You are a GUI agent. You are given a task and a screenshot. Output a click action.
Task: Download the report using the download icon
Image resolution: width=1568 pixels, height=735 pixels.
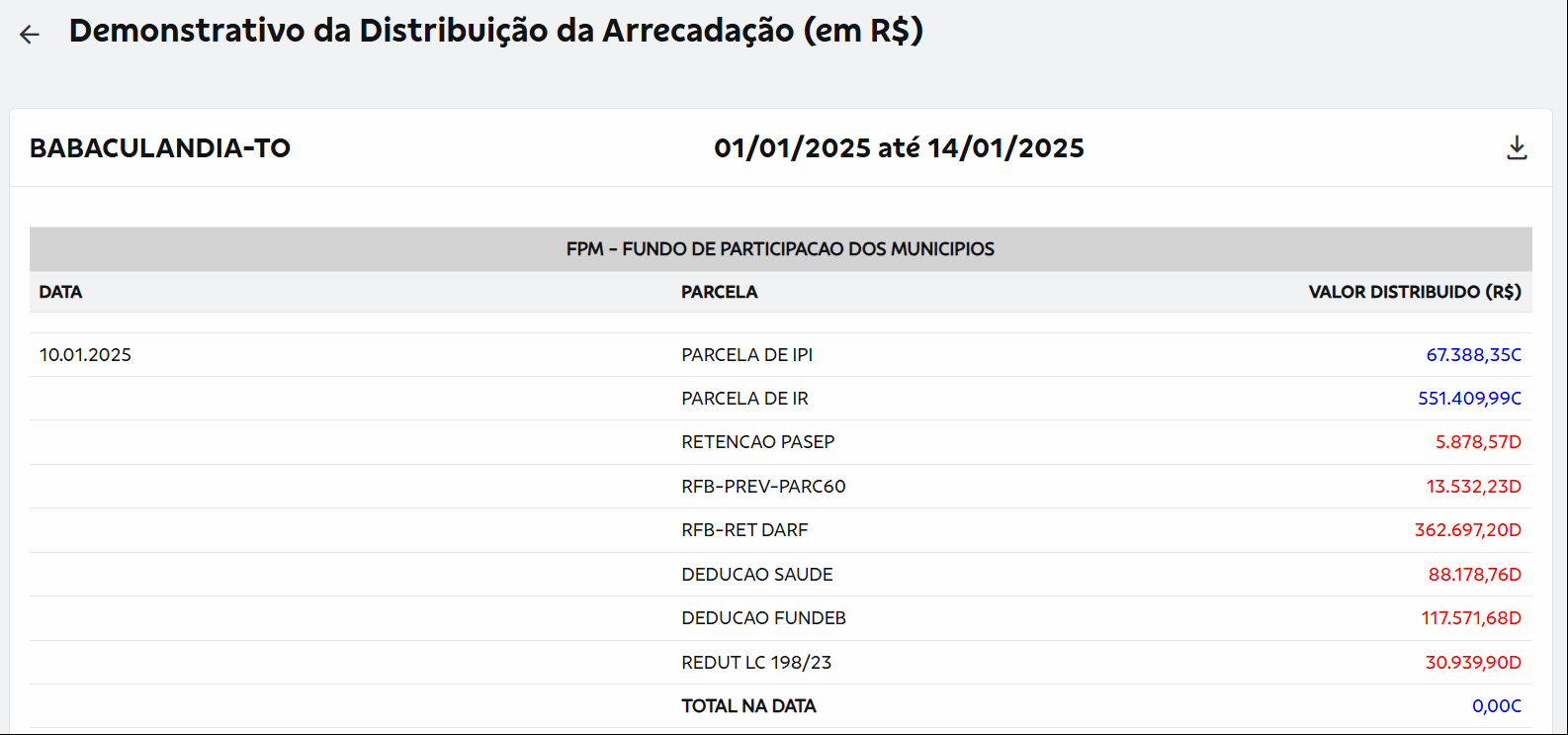point(1517,148)
